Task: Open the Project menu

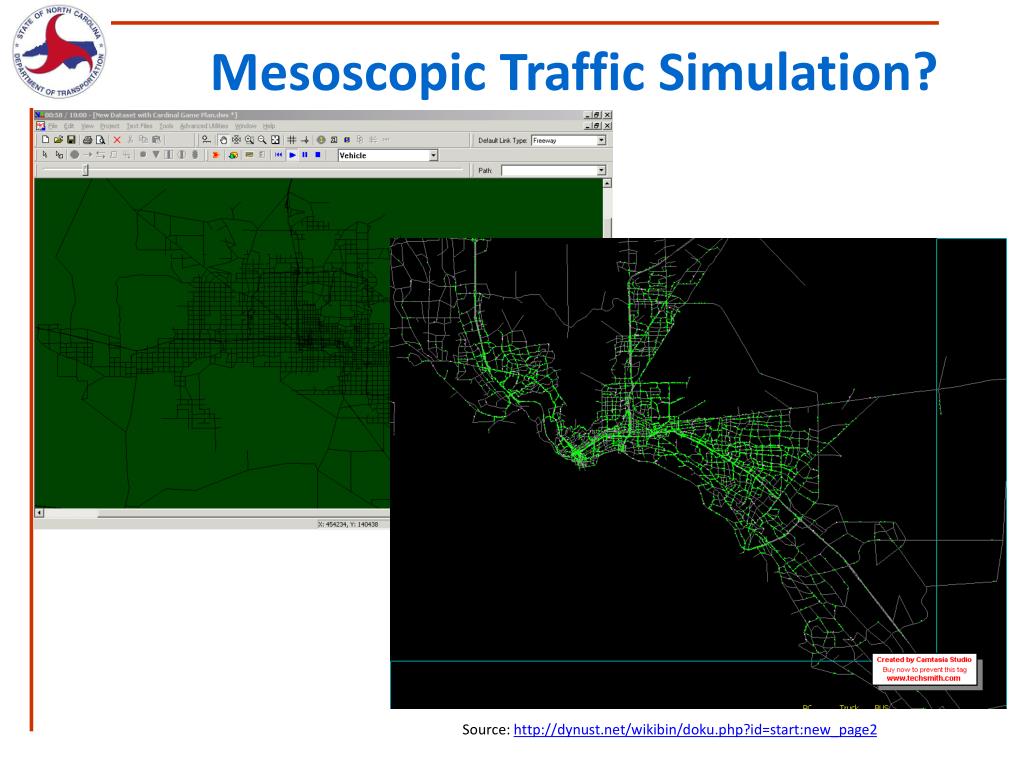Action: [x=110, y=126]
